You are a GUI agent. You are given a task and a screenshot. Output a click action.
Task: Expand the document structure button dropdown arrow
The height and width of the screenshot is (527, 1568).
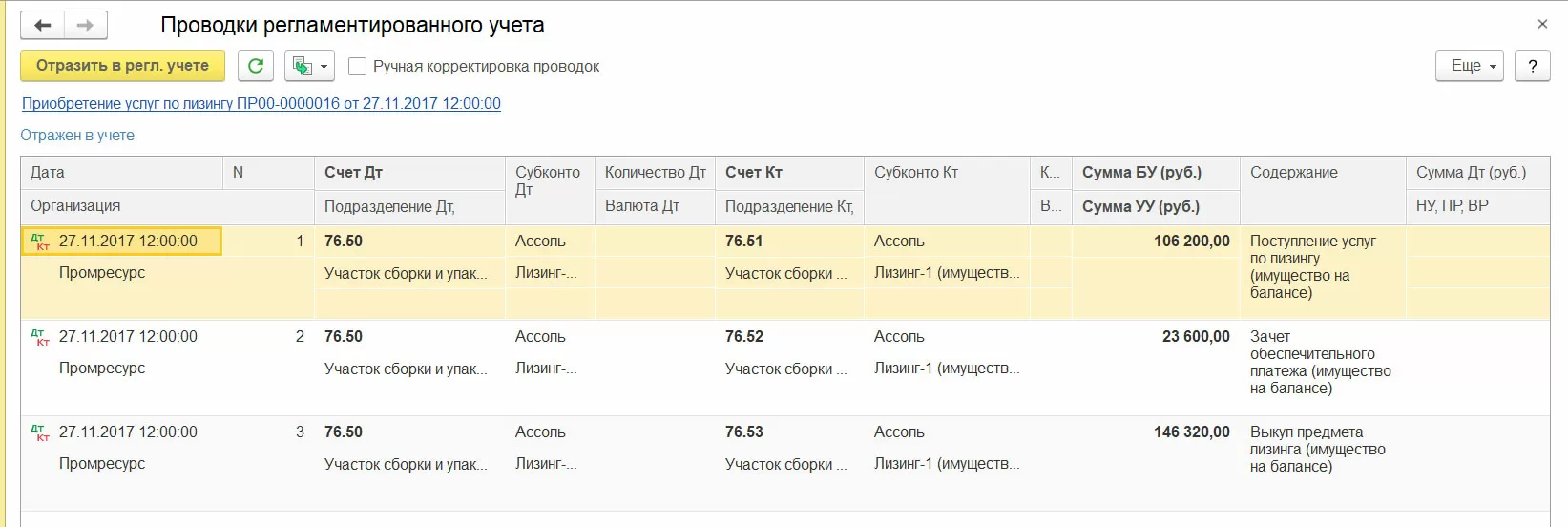coord(324,67)
